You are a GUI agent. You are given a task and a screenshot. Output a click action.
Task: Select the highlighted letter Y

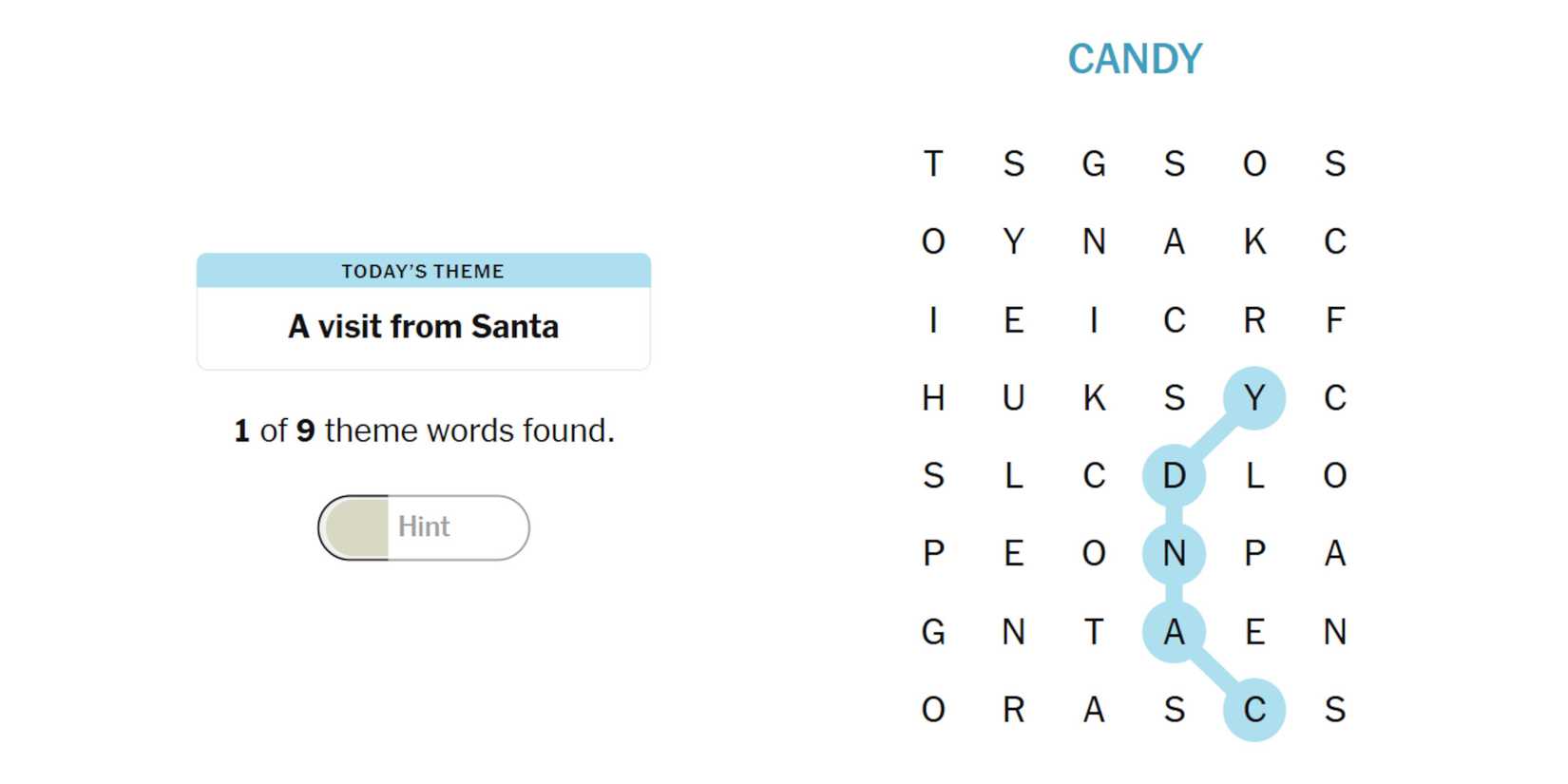pos(1254,397)
